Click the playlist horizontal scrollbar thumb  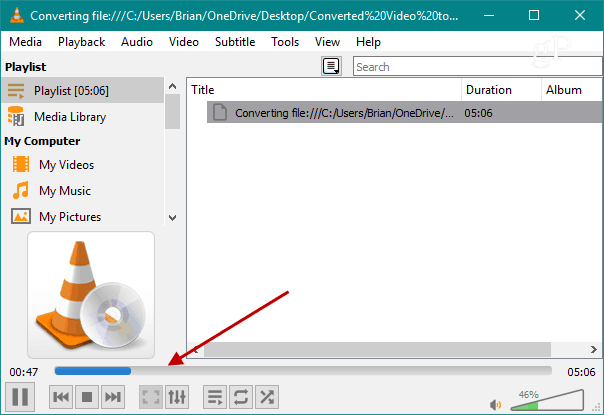coord(377,349)
